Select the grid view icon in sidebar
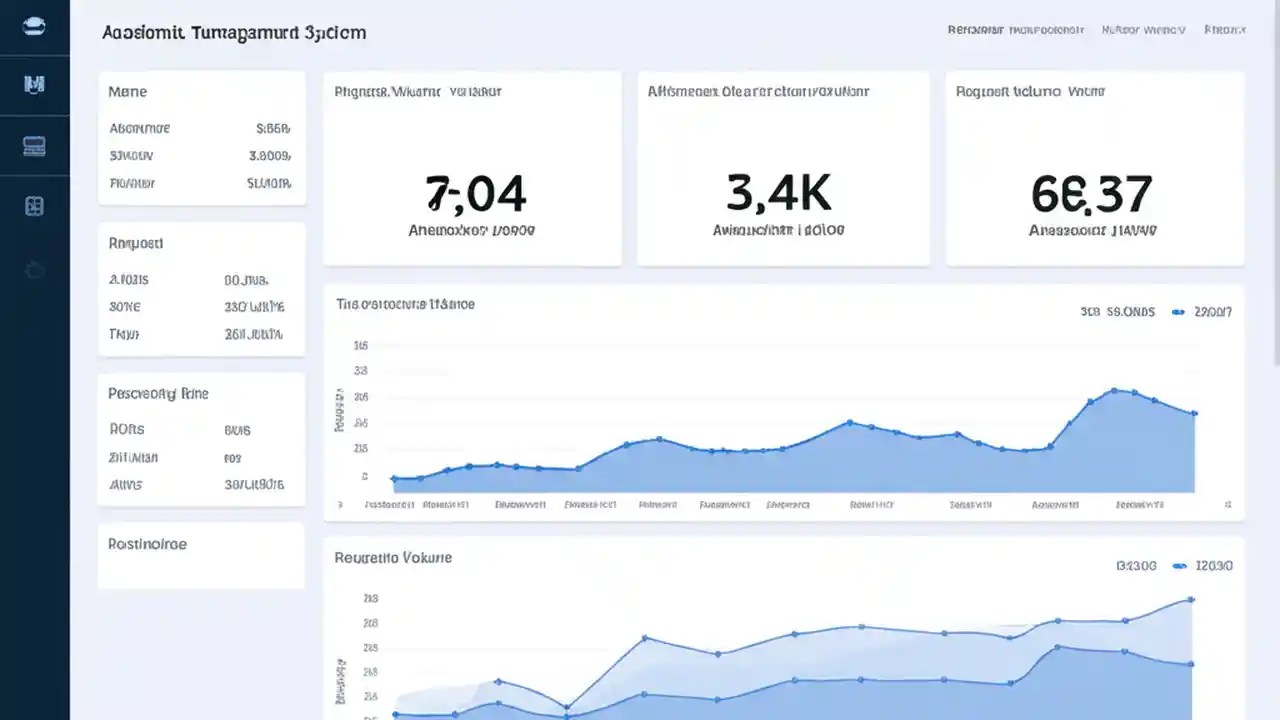1280x720 pixels. (35, 205)
